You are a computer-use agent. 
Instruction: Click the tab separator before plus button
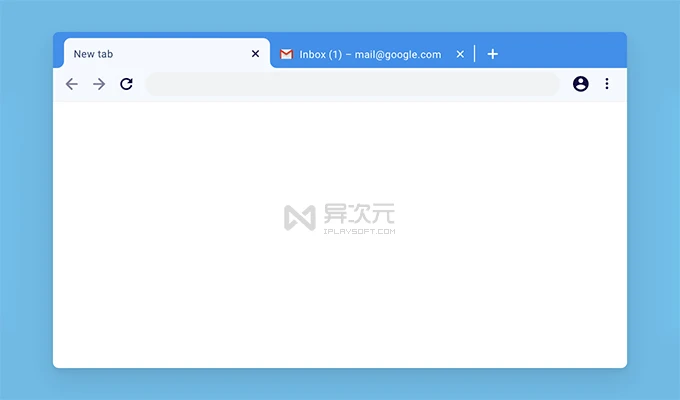click(475, 54)
